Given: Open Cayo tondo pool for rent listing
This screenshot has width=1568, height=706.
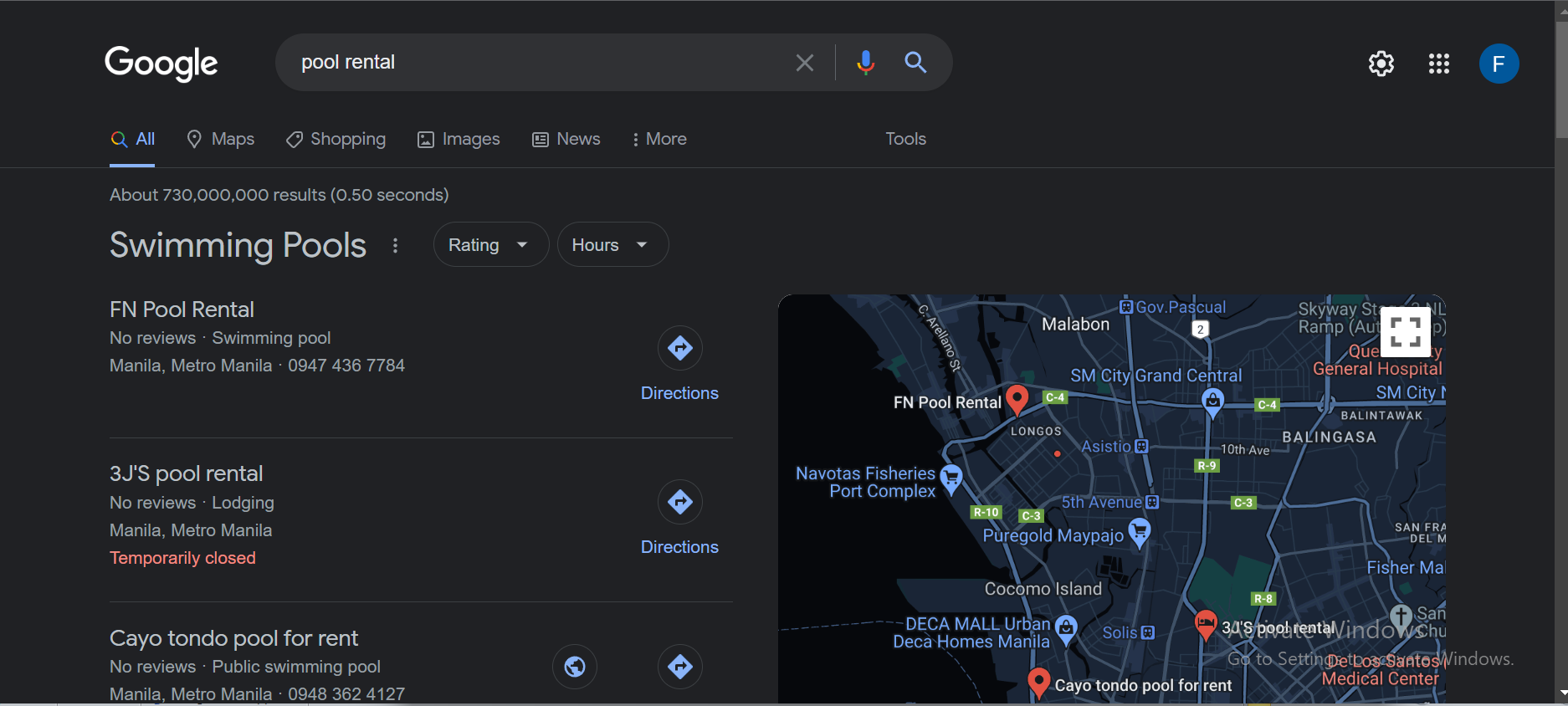Looking at the screenshot, I should [x=233, y=638].
